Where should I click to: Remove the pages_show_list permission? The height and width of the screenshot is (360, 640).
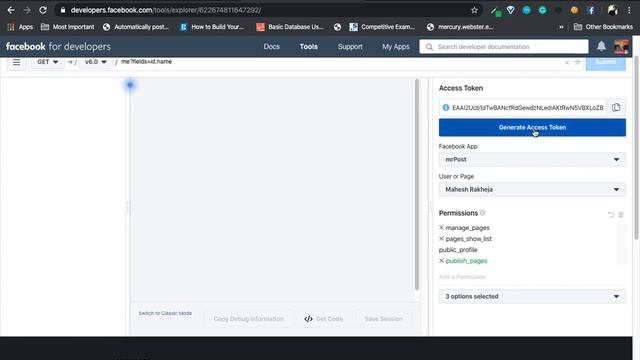[x=441, y=238]
